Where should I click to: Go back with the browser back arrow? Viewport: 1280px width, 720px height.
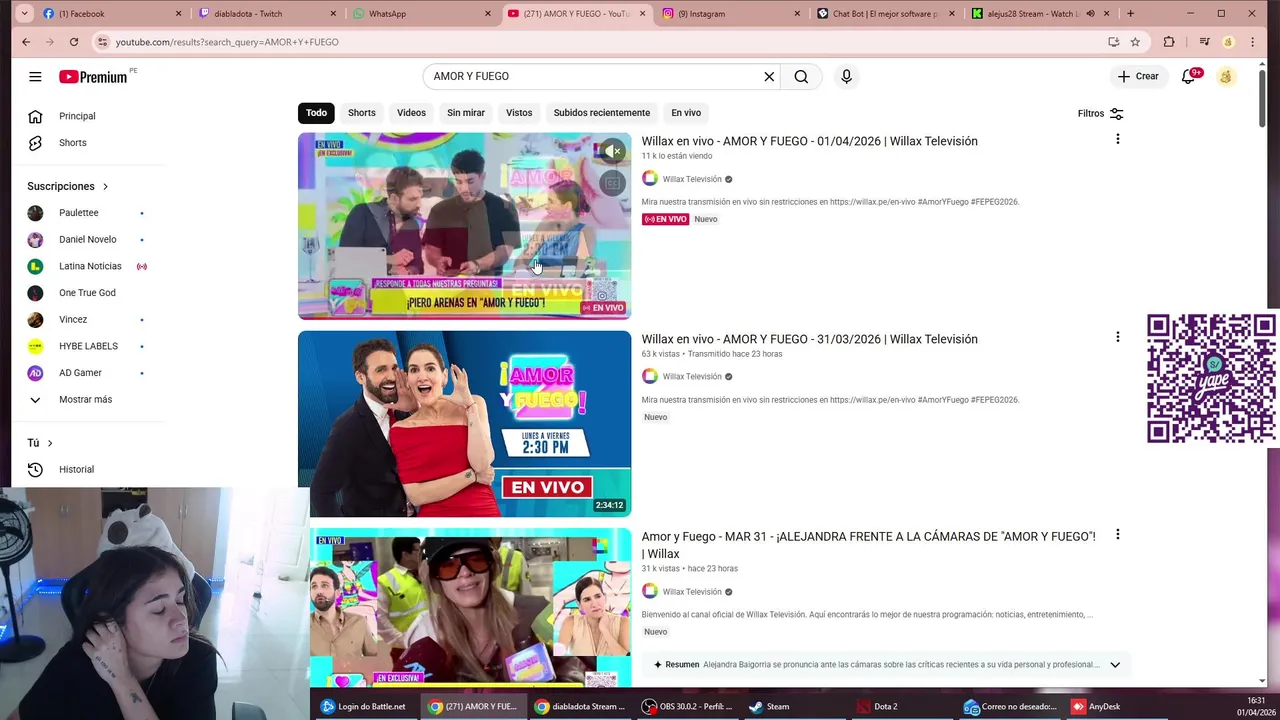click(26, 42)
